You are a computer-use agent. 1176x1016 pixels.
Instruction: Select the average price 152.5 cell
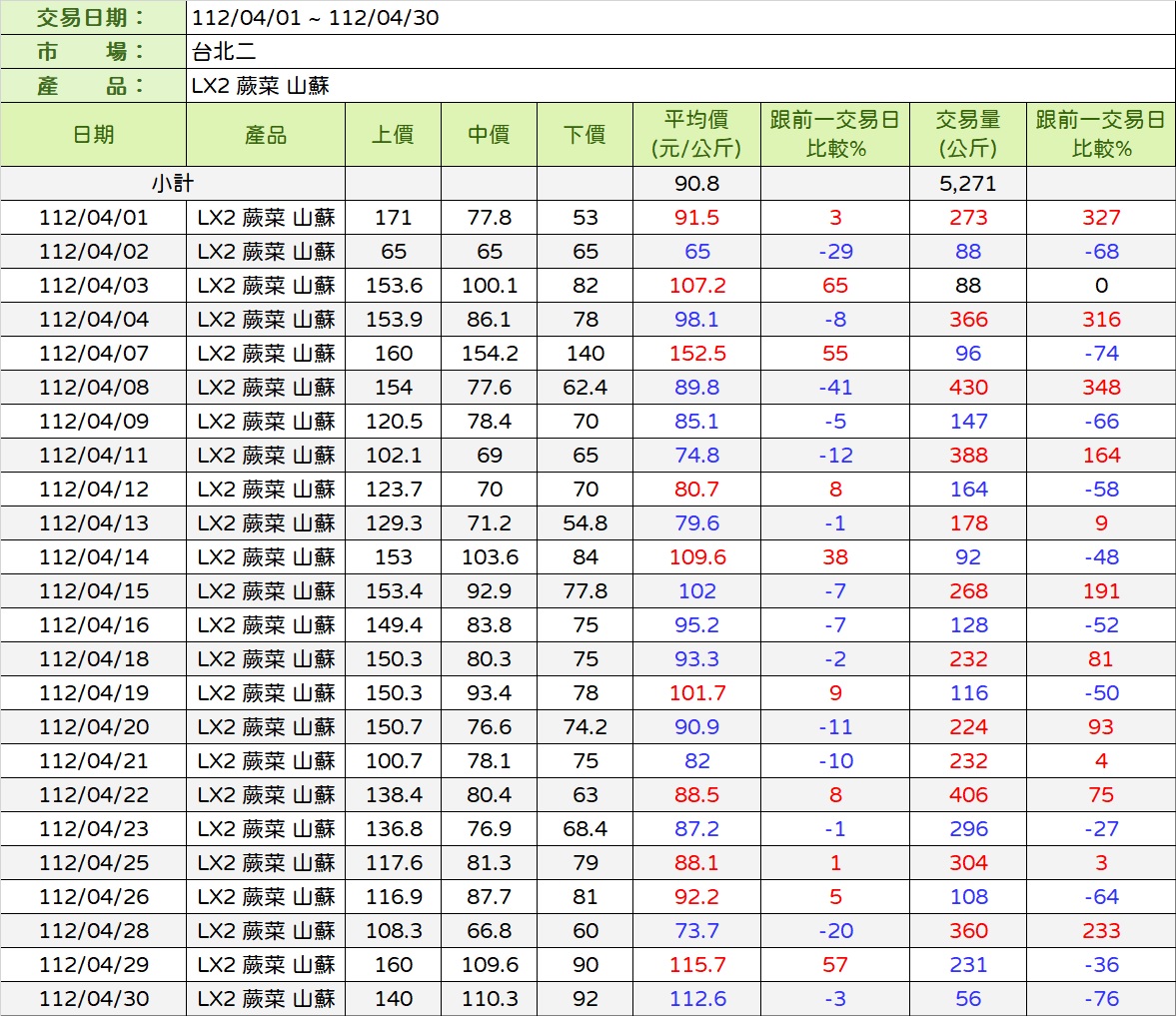click(696, 354)
